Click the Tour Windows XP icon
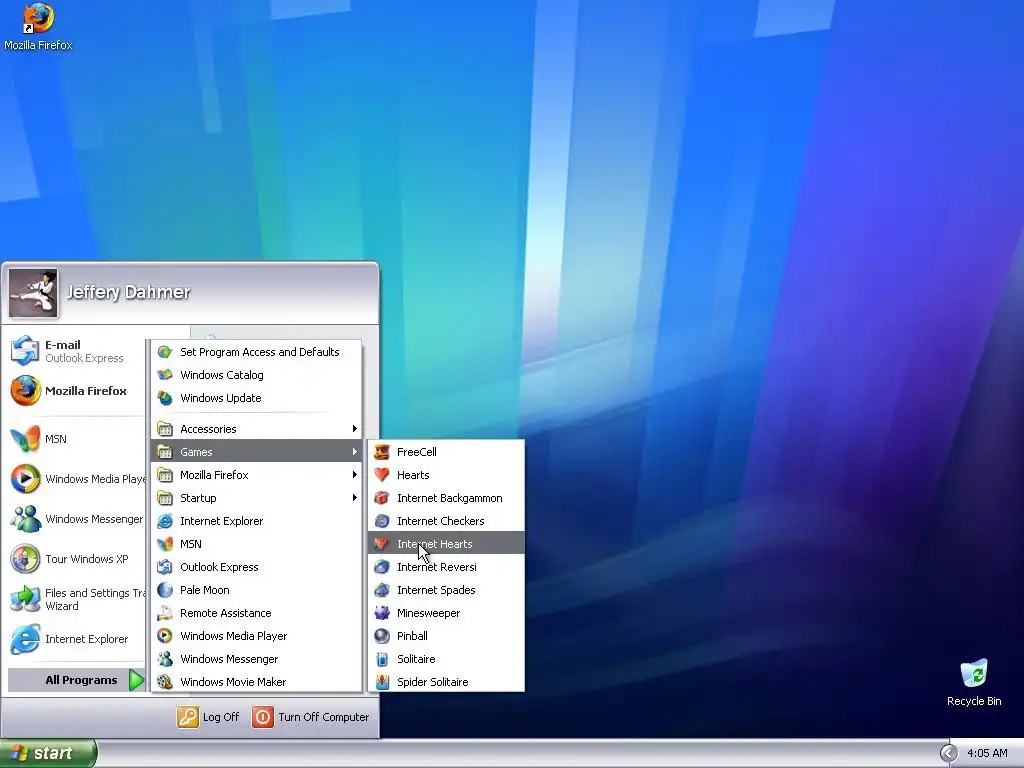Screen dimensions: 1024x768 coord(25,559)
